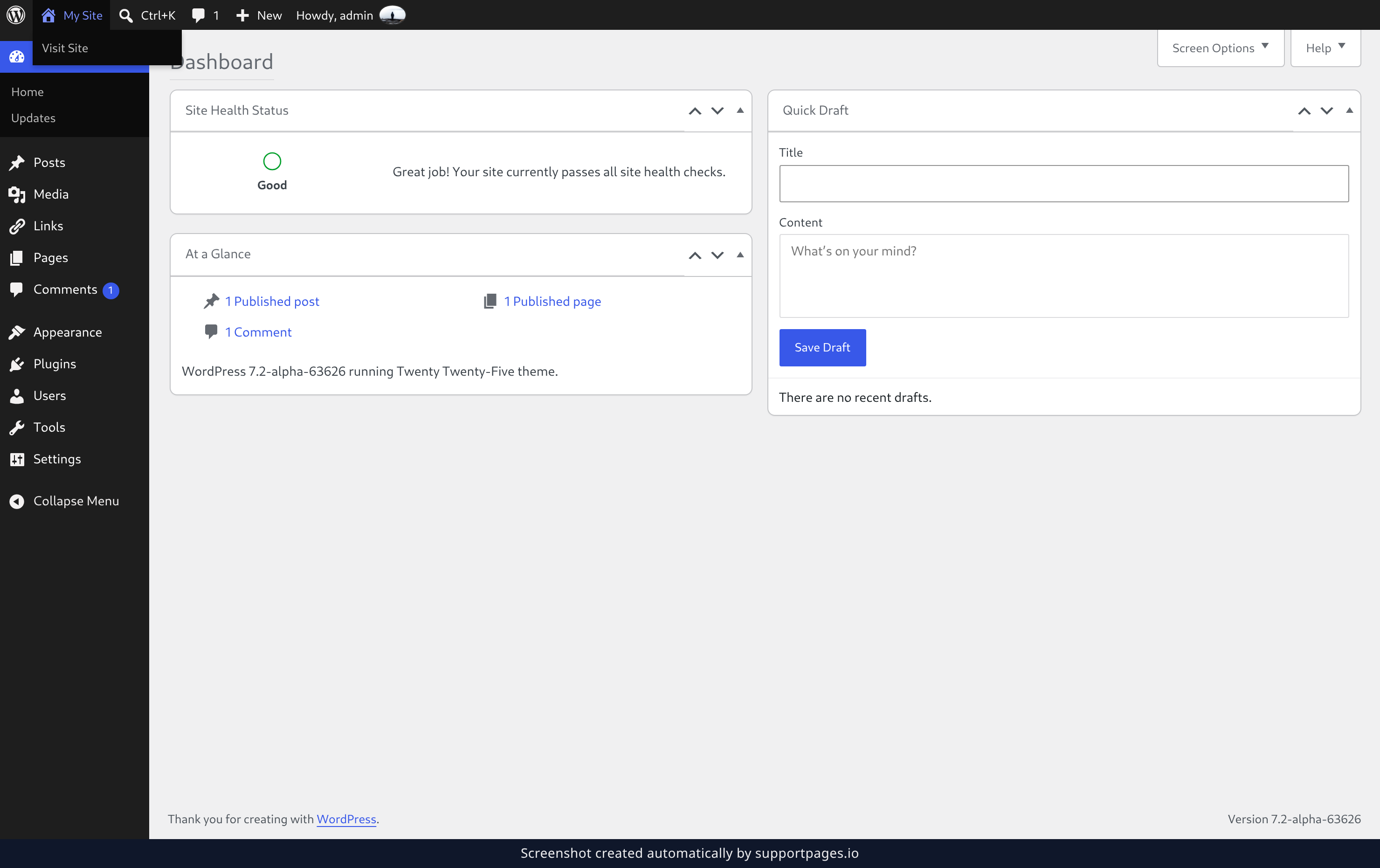The height and width of the screenshot is (868, 1380).
Task: Click My Site text link
Action: click(x=83, y=15)
